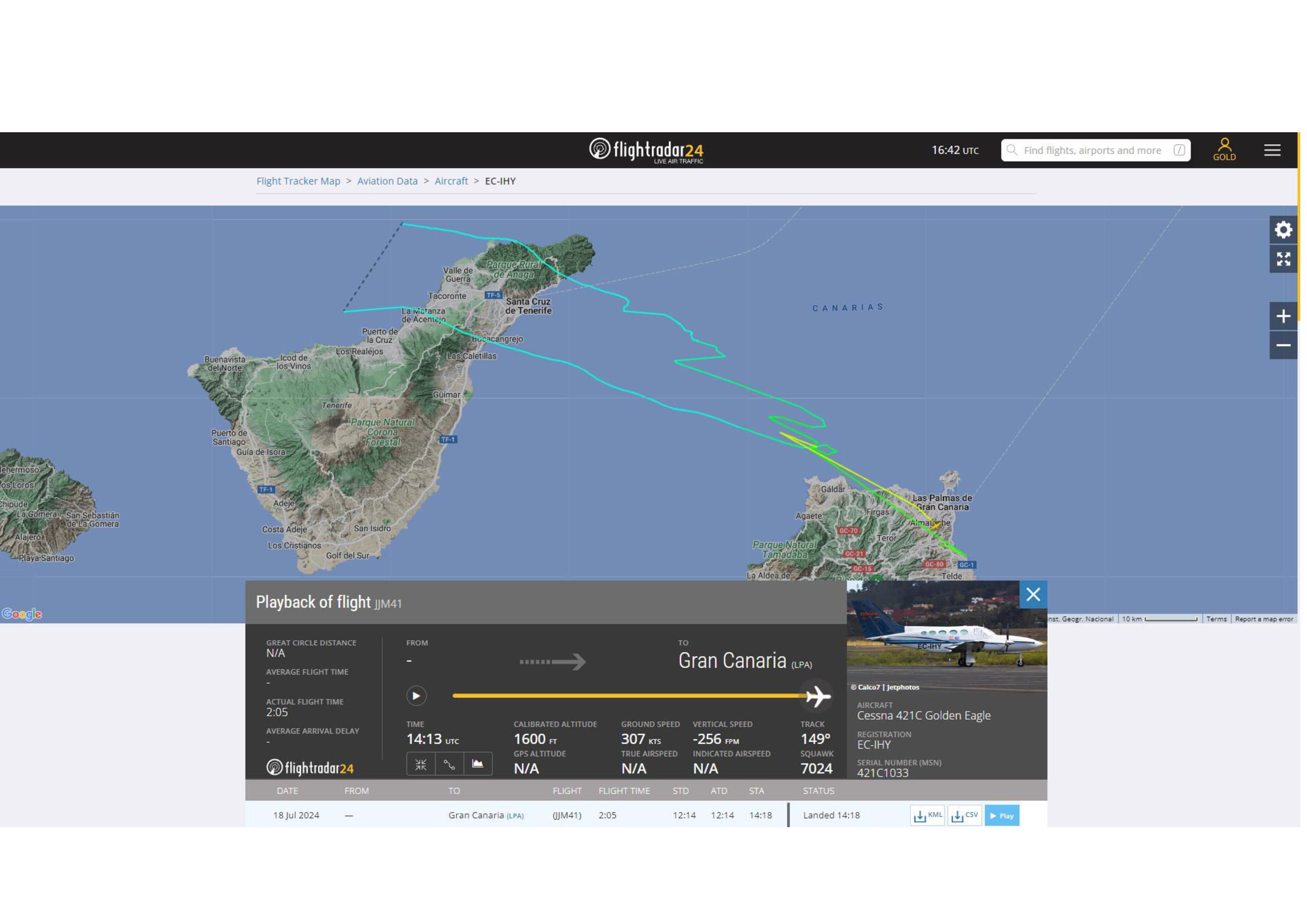The height and width of the screenshot is (924, 1307).
Task: Click Gran Canaria (LPA) in flight row
Action: pyautogui.click(x=486, y=815)
